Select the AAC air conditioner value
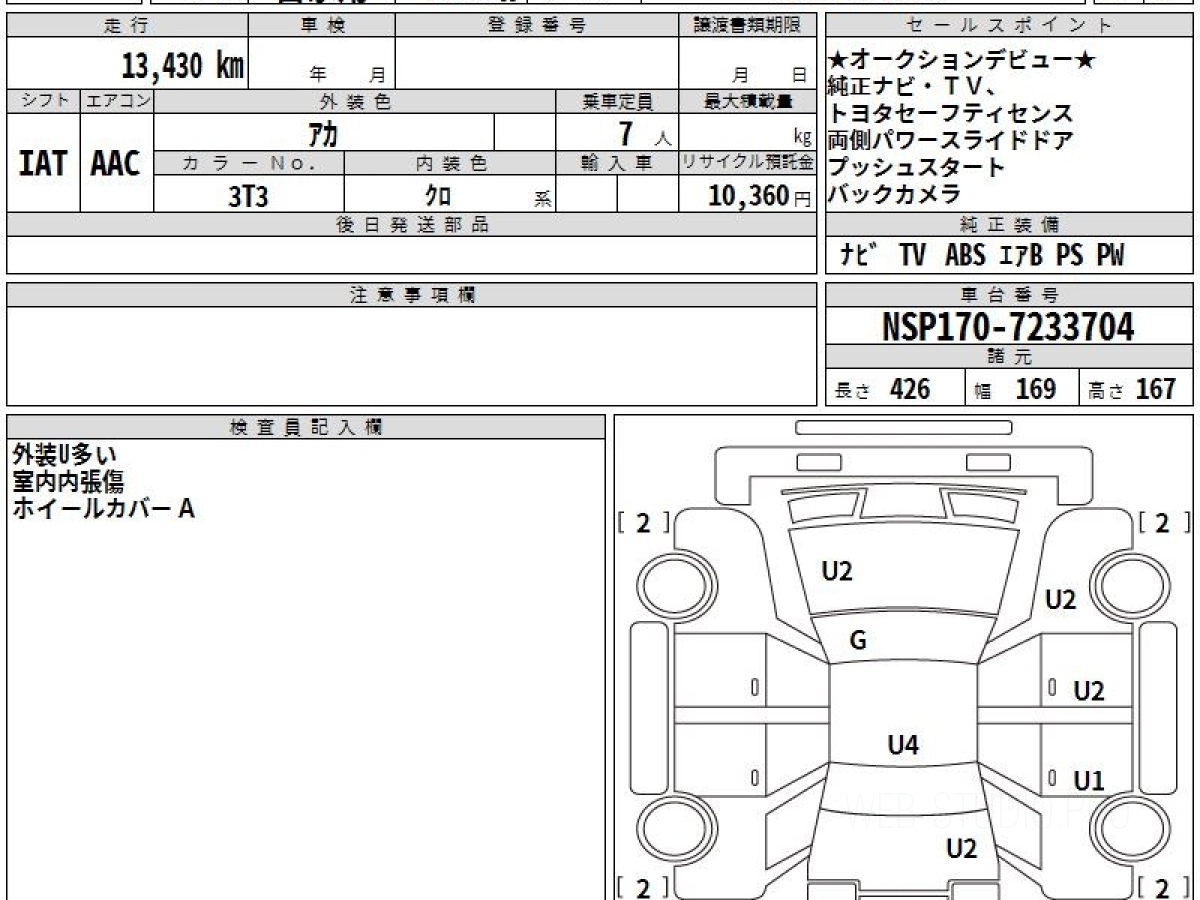Image resolution: width=1200 pixels, height=900 pixels. click(x=116, y=164)
